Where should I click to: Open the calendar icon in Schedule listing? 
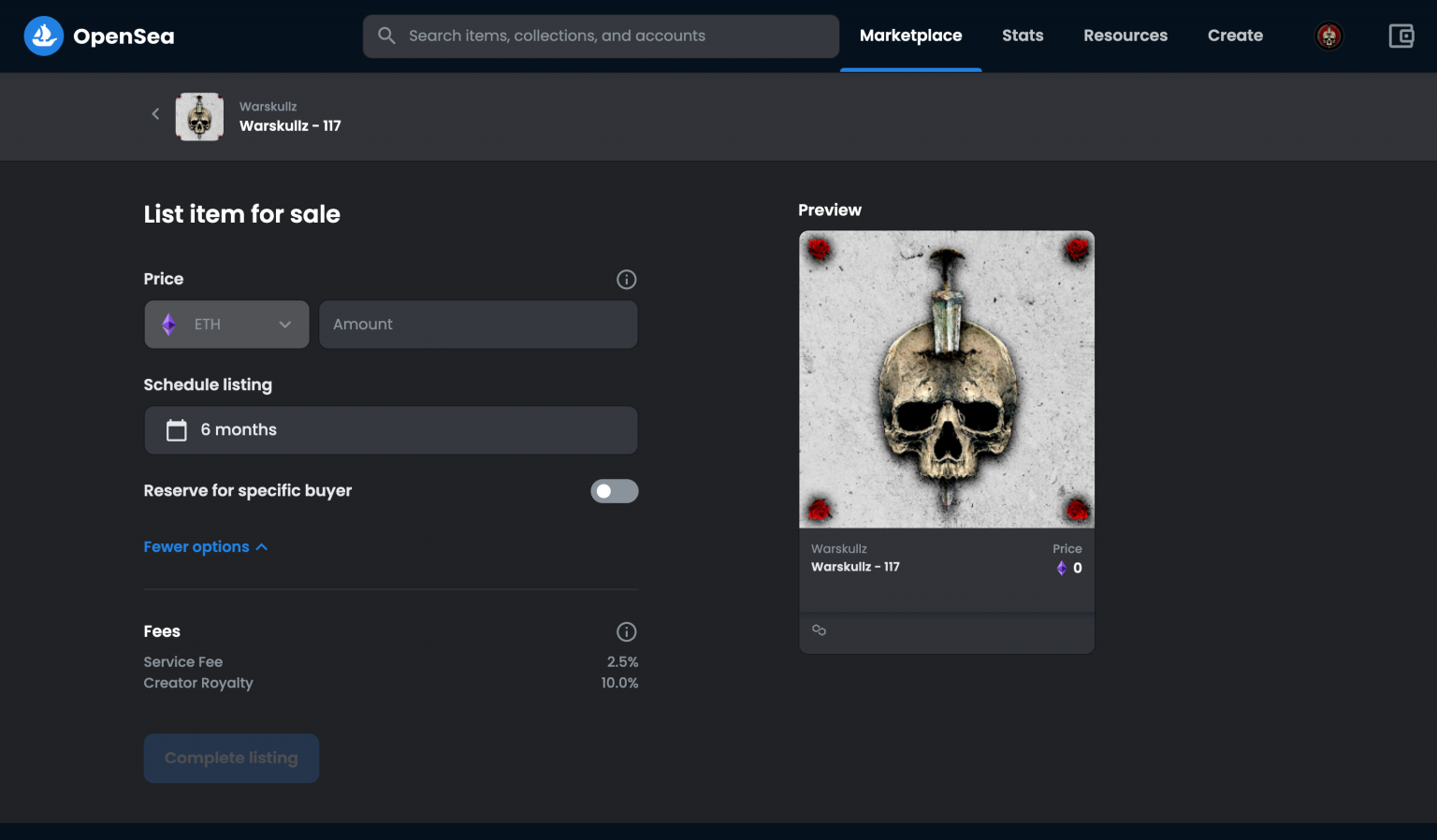(x=176, y=429)
